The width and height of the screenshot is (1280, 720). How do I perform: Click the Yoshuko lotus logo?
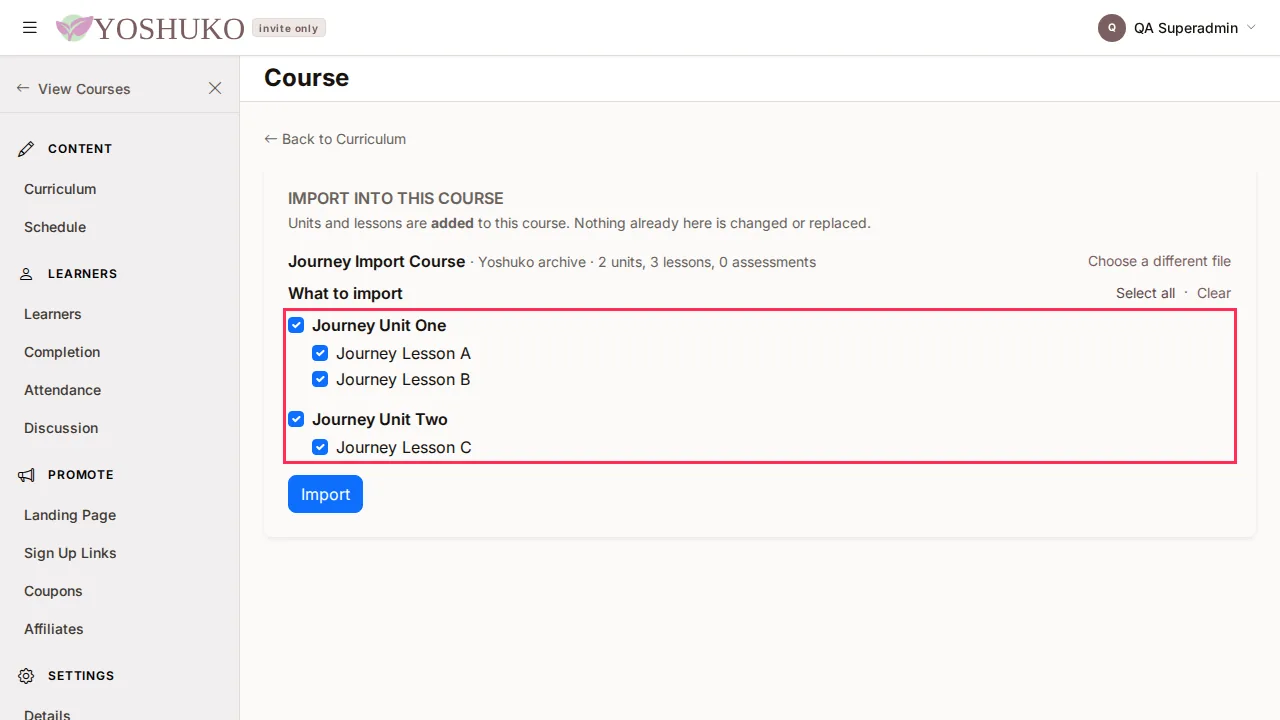click(74, 28)
